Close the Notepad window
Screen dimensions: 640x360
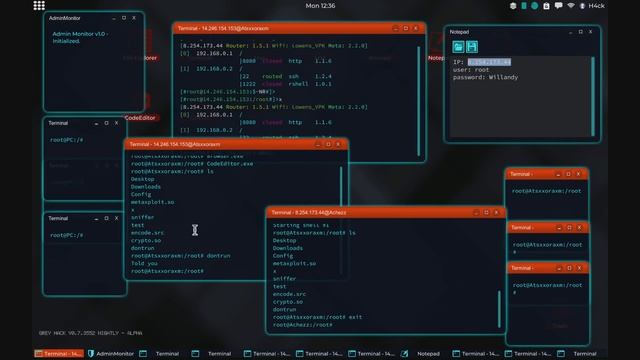point(590,32)
